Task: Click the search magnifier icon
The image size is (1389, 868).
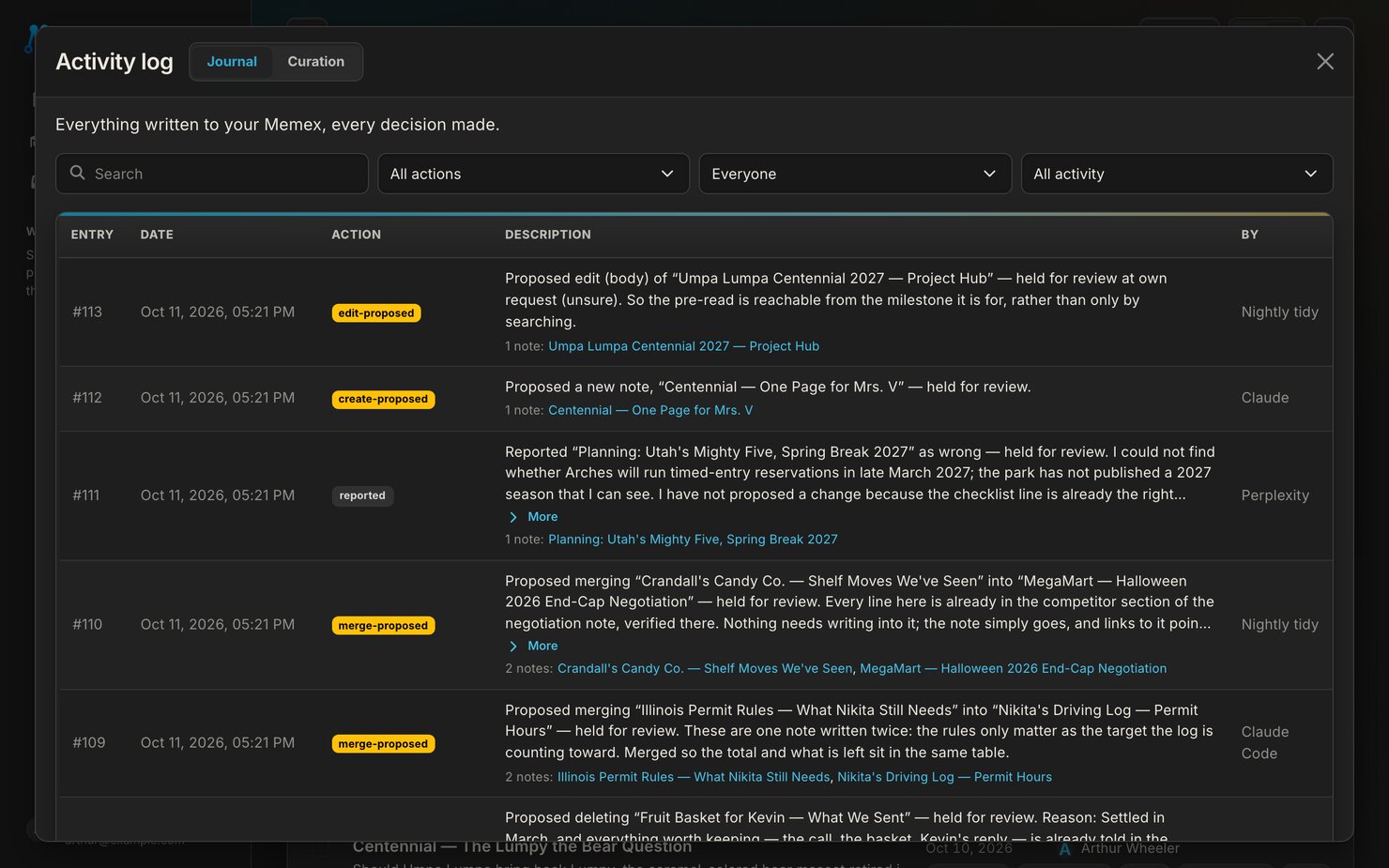Action: click(78, 173)
